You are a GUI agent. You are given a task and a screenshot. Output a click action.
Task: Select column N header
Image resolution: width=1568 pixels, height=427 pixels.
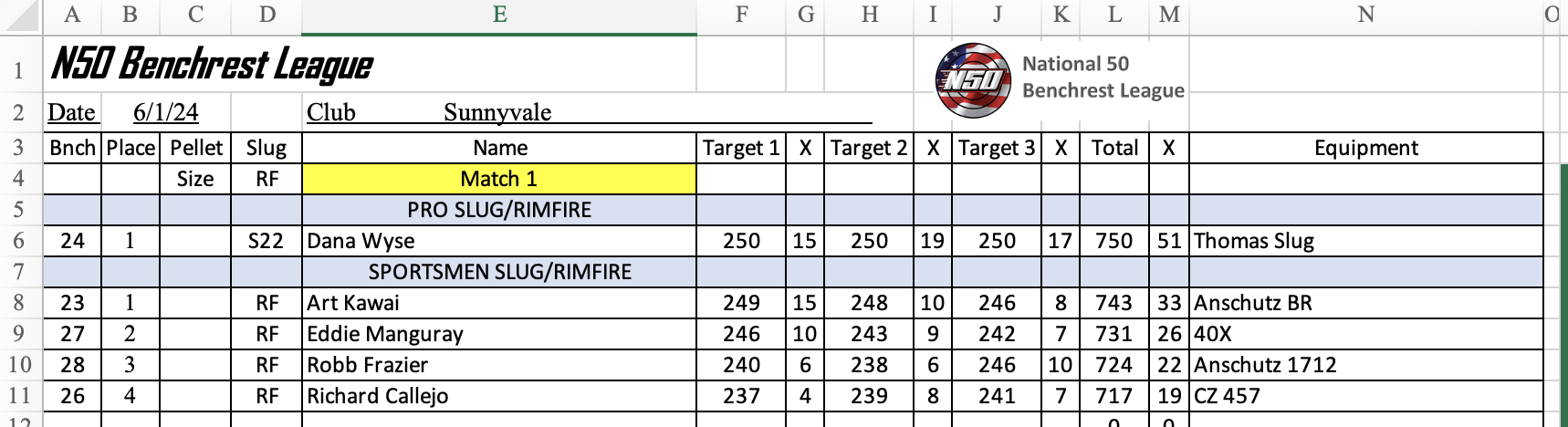point(1365,15)
